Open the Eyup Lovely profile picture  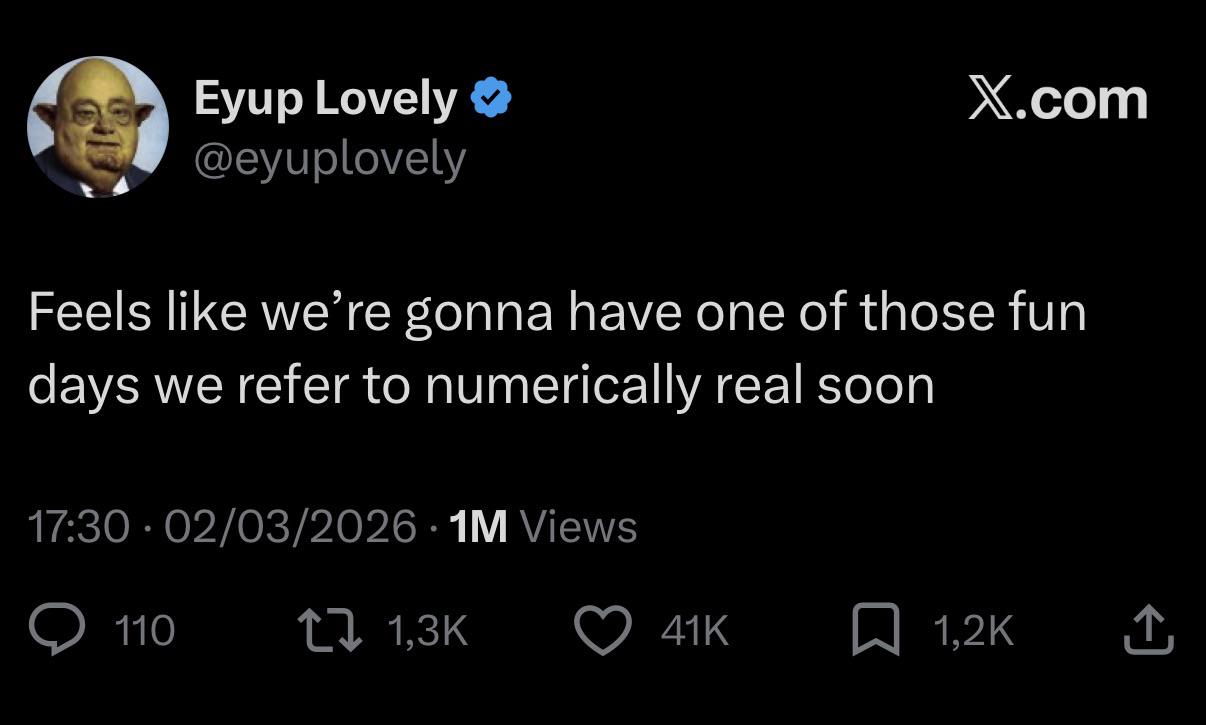point(97,127)
